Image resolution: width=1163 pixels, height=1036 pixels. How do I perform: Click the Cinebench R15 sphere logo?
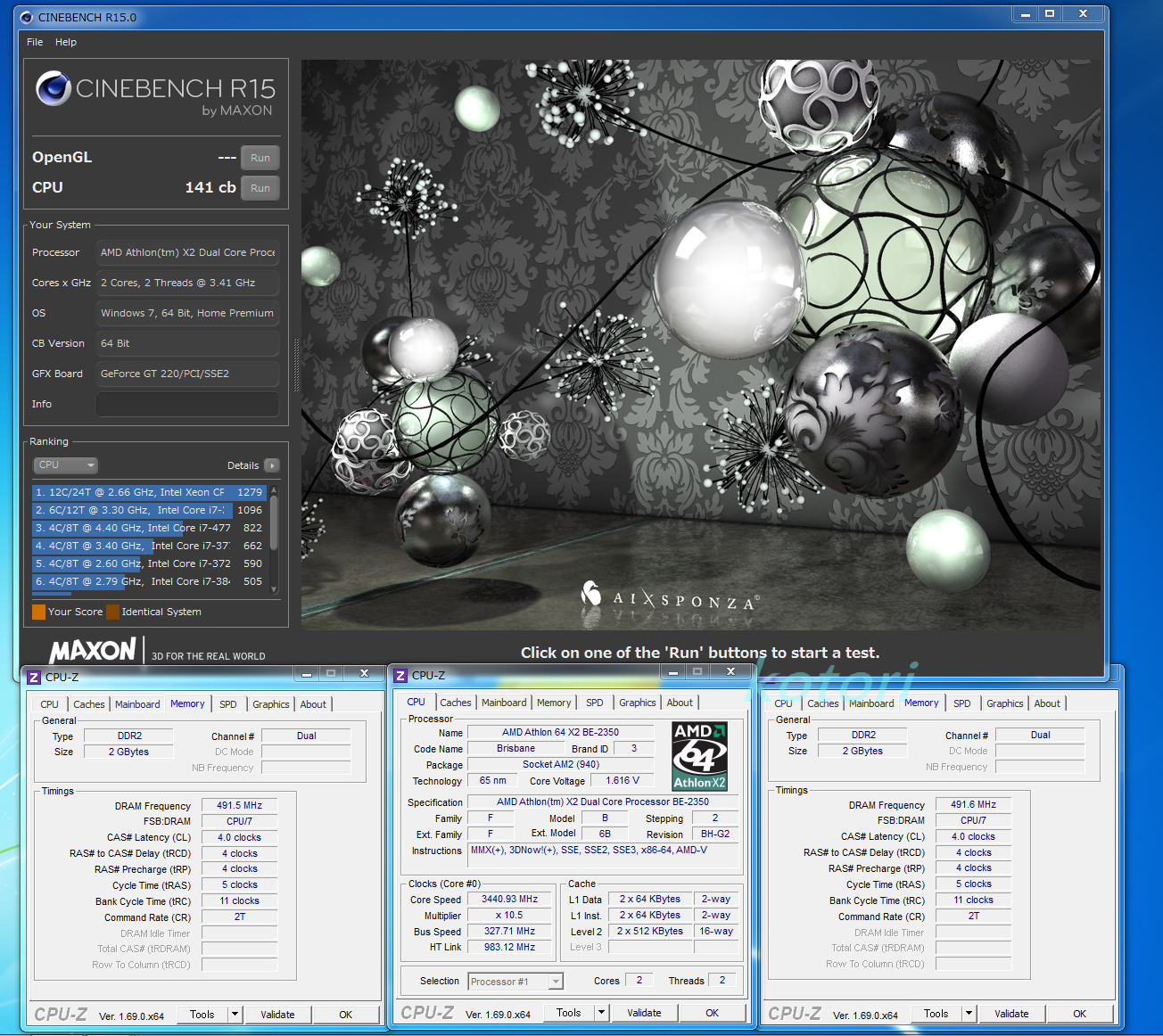point(53,88)
